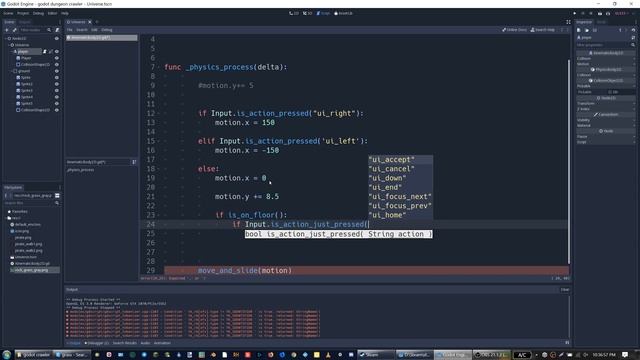Click the instance scene link icon
This screenshot has width=640, height=360.
[15, 30]
